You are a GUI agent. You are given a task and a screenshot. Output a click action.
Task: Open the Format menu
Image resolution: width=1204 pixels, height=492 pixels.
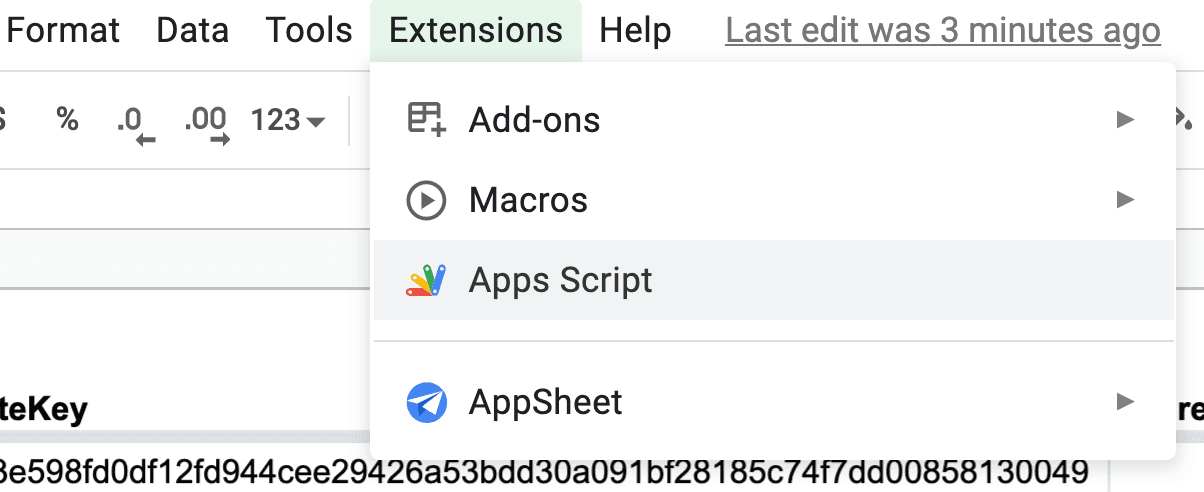[63, 30]
